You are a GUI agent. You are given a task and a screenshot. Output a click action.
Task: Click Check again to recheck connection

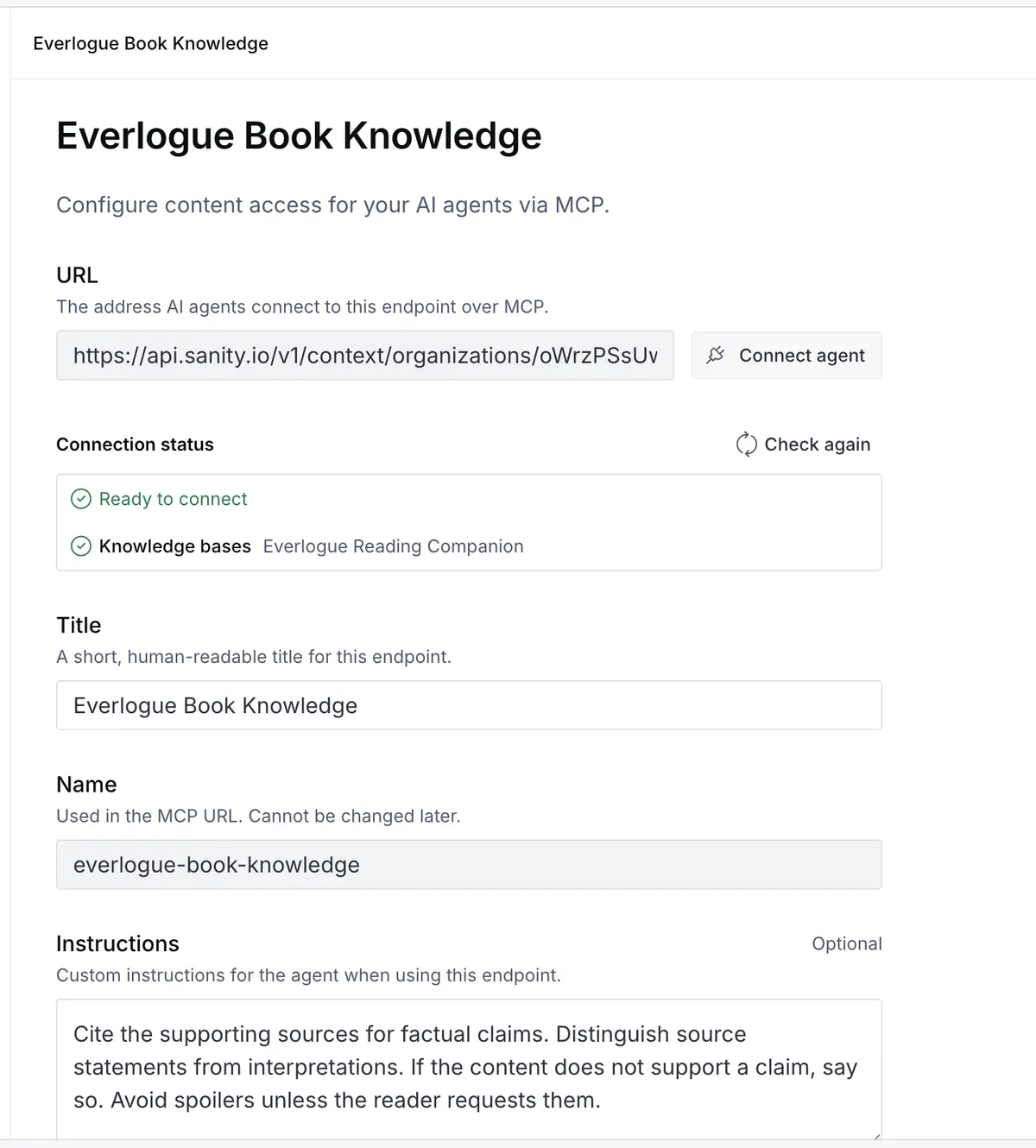803,444
